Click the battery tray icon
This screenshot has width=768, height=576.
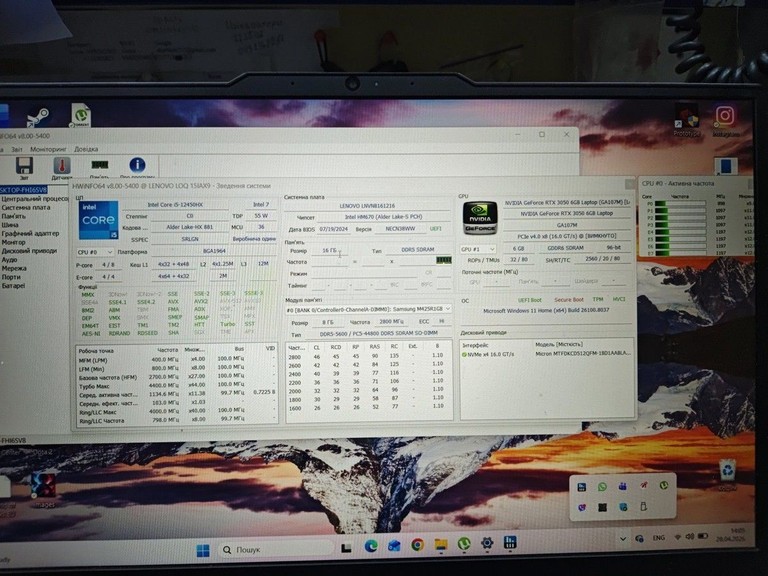[703, 536]
